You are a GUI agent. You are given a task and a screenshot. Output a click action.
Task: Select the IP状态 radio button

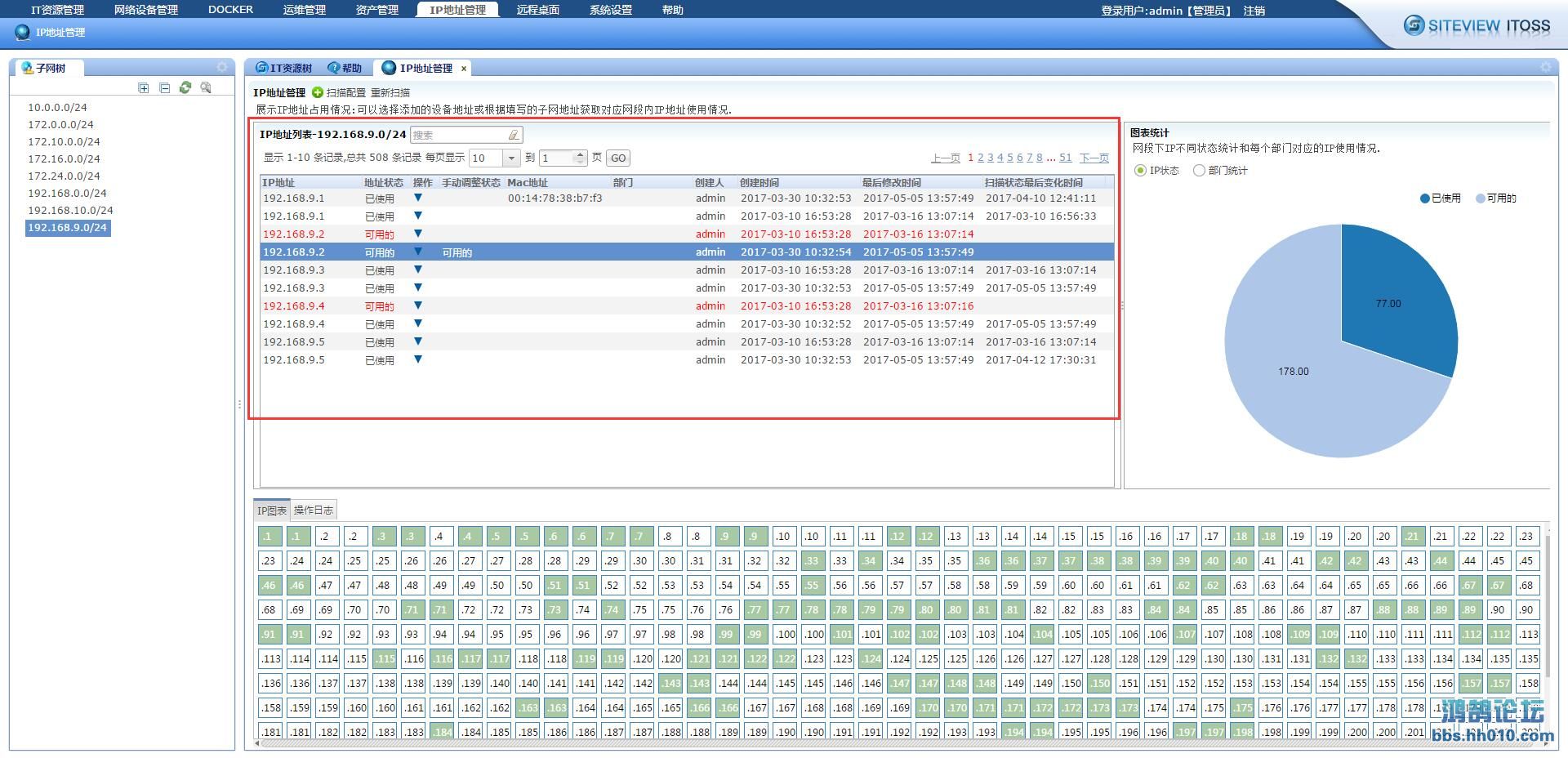(x=1141, y=171)
